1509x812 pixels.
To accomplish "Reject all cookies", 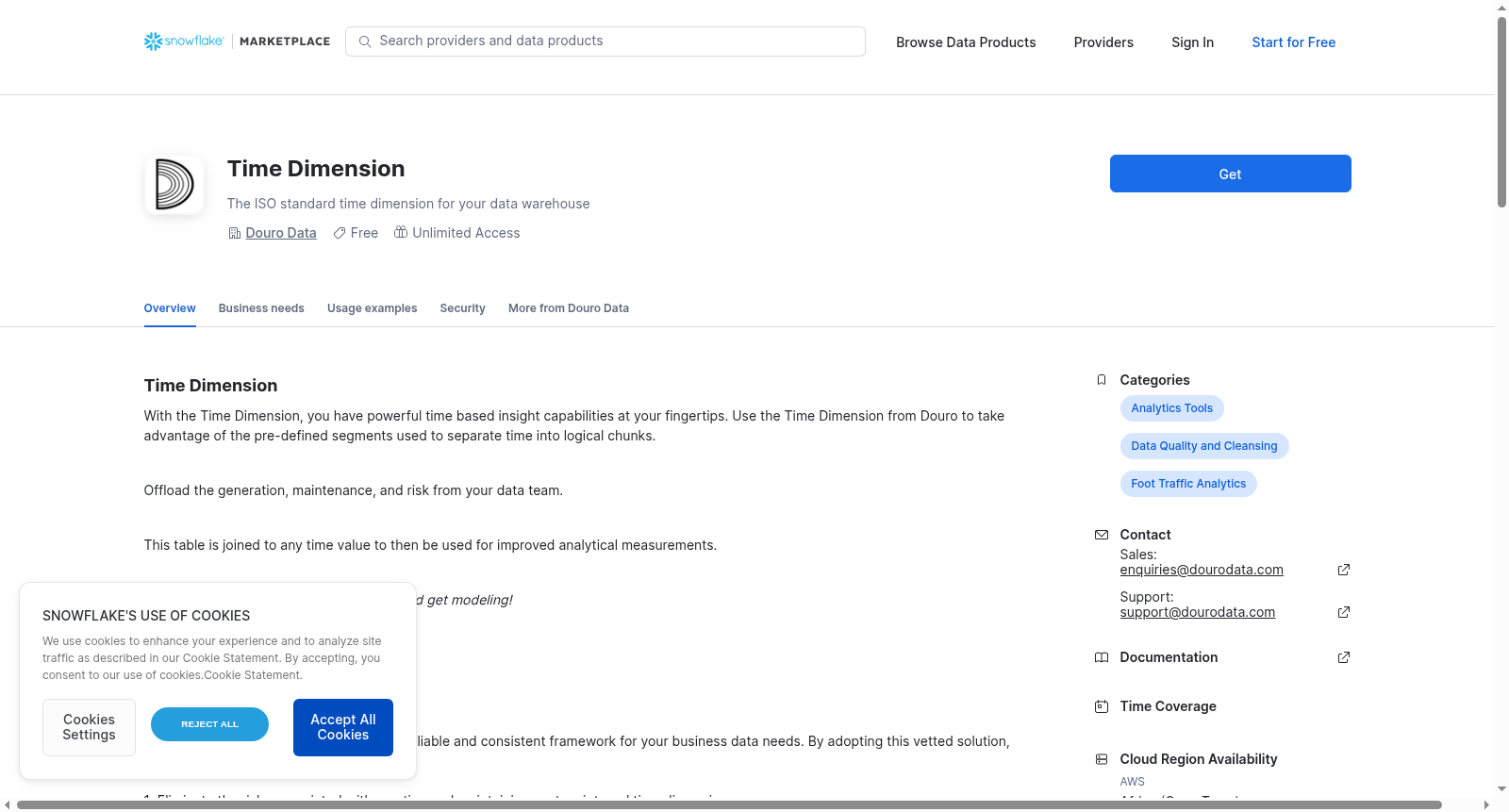I will tap(209, 724).
